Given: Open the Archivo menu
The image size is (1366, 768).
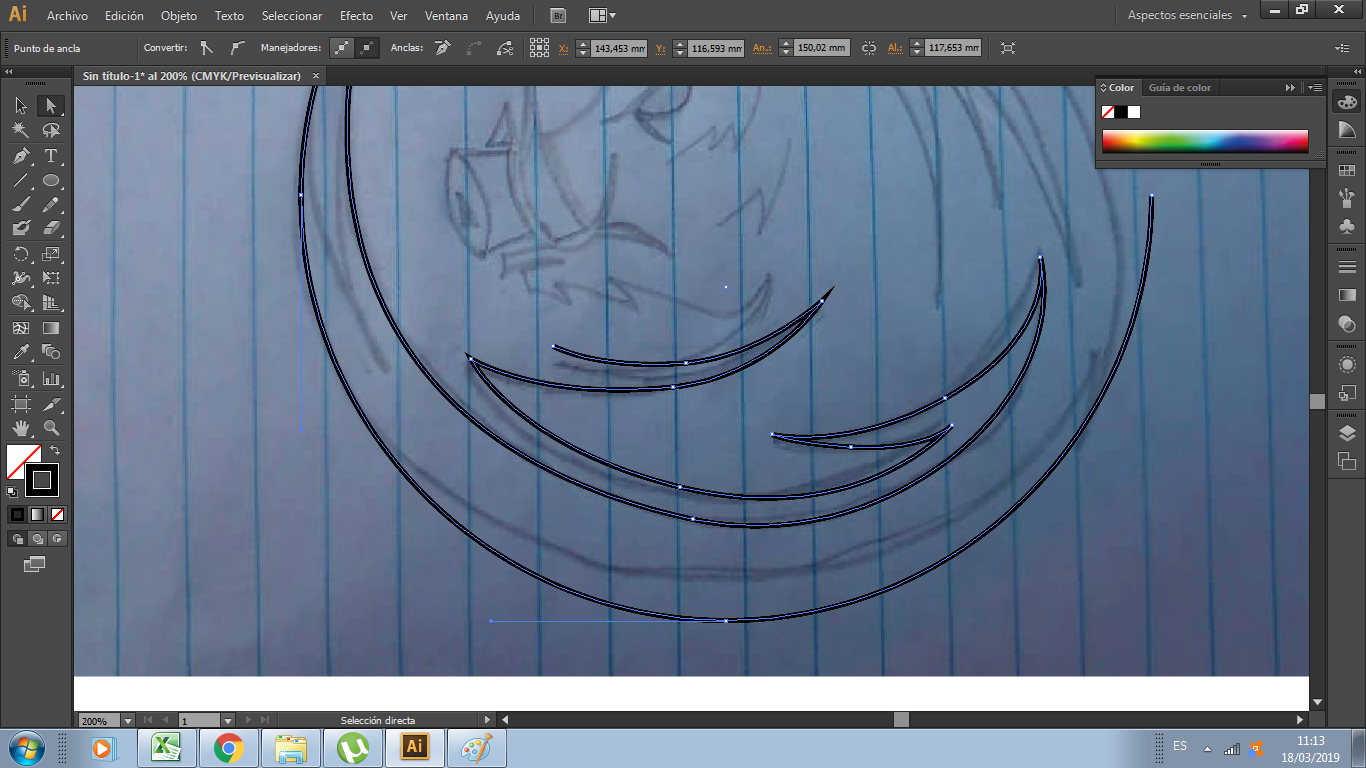Looking at the screenshot, I should [x=67, y=16].
